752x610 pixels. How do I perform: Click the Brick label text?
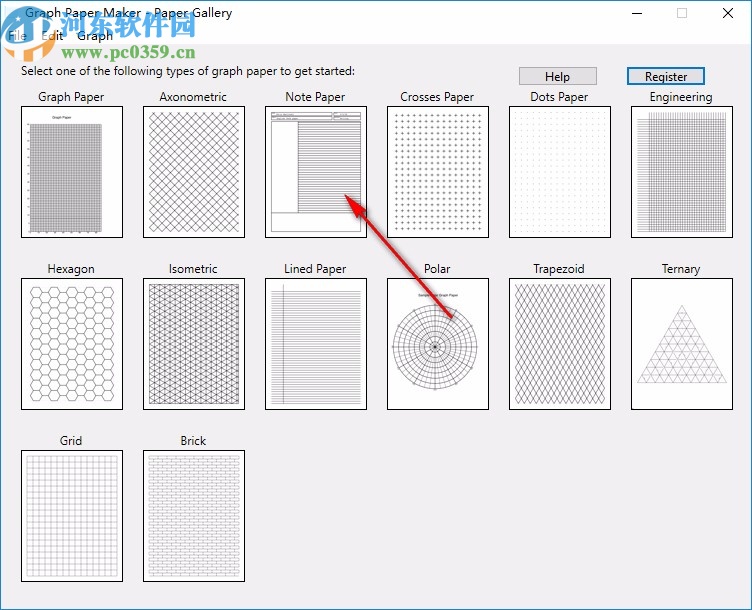pyautogui.click(x=193, y=441)
